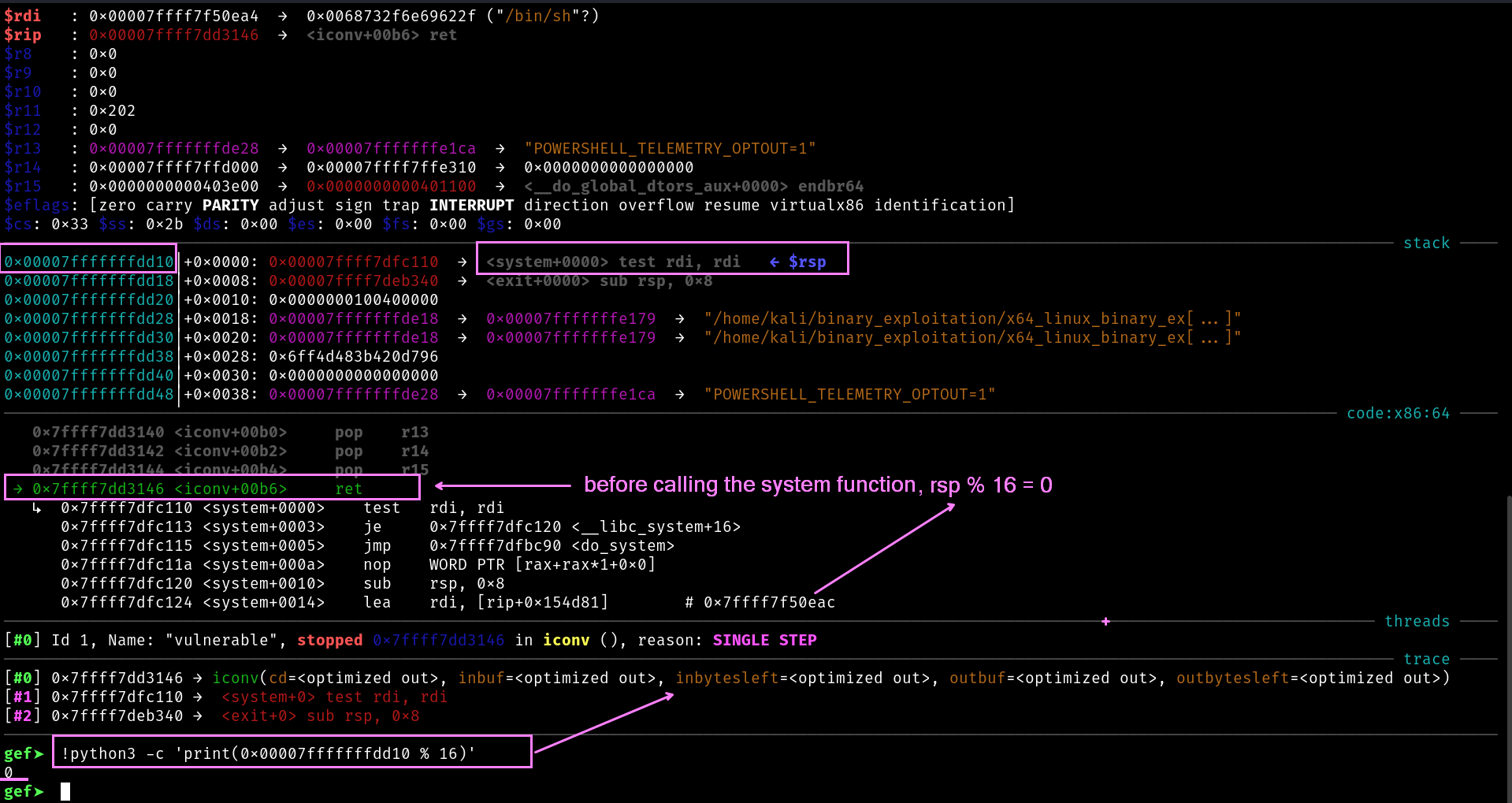Click the arrow before the exit+0000 stack entry
Image resolution: width=1512 pixels, height=803 pixels.
[x=462, y=281]
